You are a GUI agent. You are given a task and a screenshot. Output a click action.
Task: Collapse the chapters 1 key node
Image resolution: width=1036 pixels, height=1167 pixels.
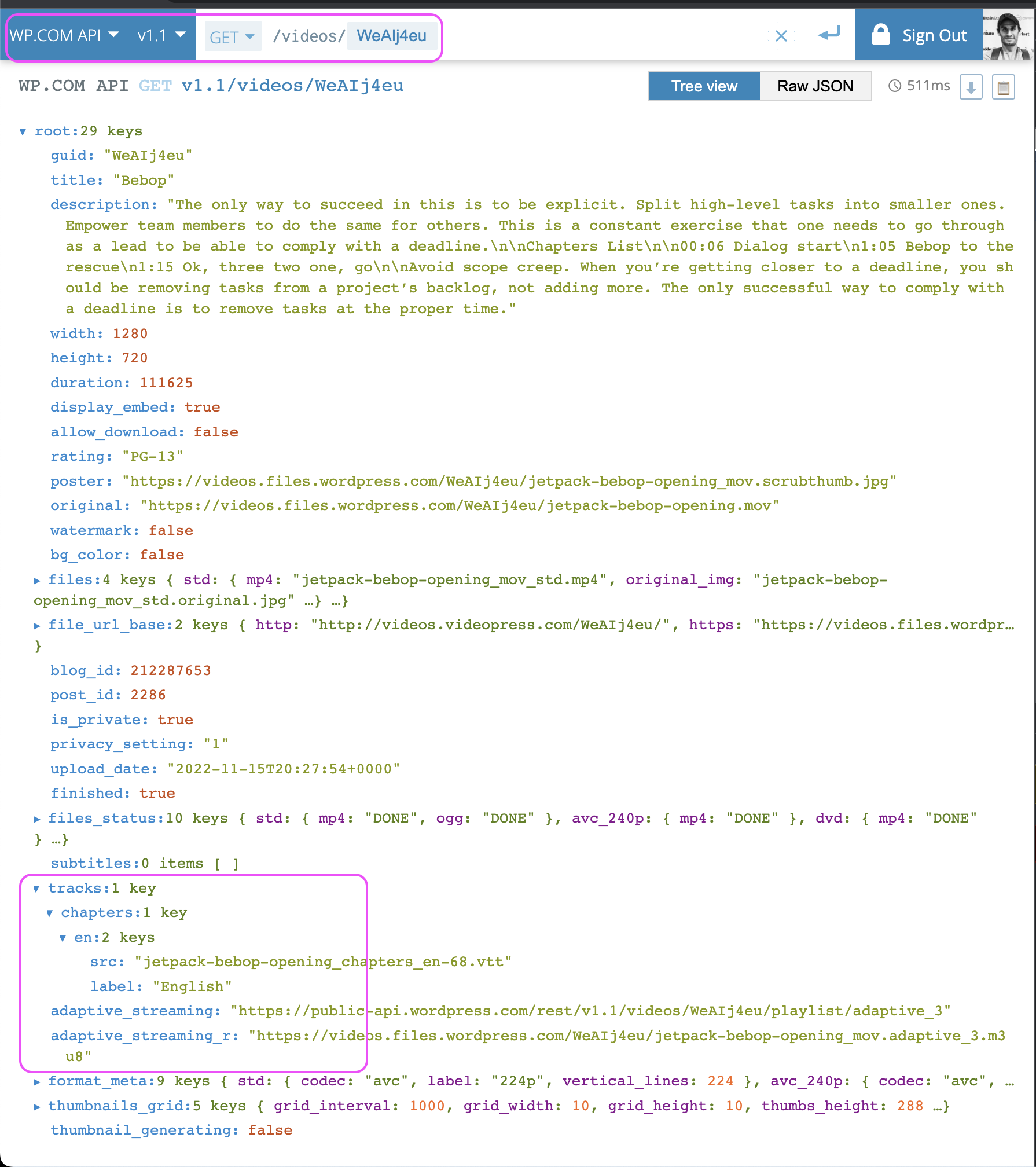pyautogui.click(x=50, y=913)
